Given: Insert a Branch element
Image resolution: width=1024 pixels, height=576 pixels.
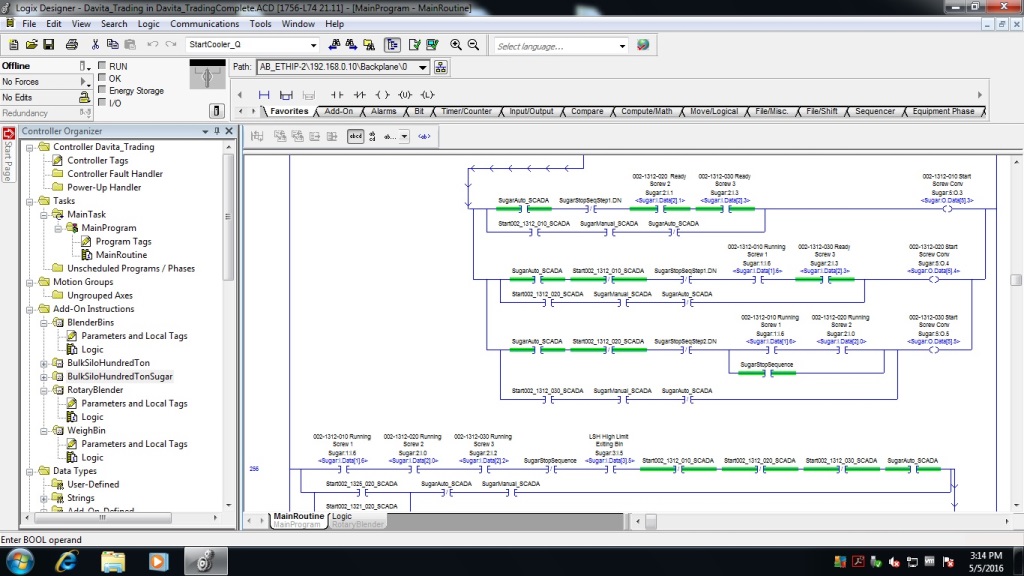Looking at the screenshot, I should 286,95.
